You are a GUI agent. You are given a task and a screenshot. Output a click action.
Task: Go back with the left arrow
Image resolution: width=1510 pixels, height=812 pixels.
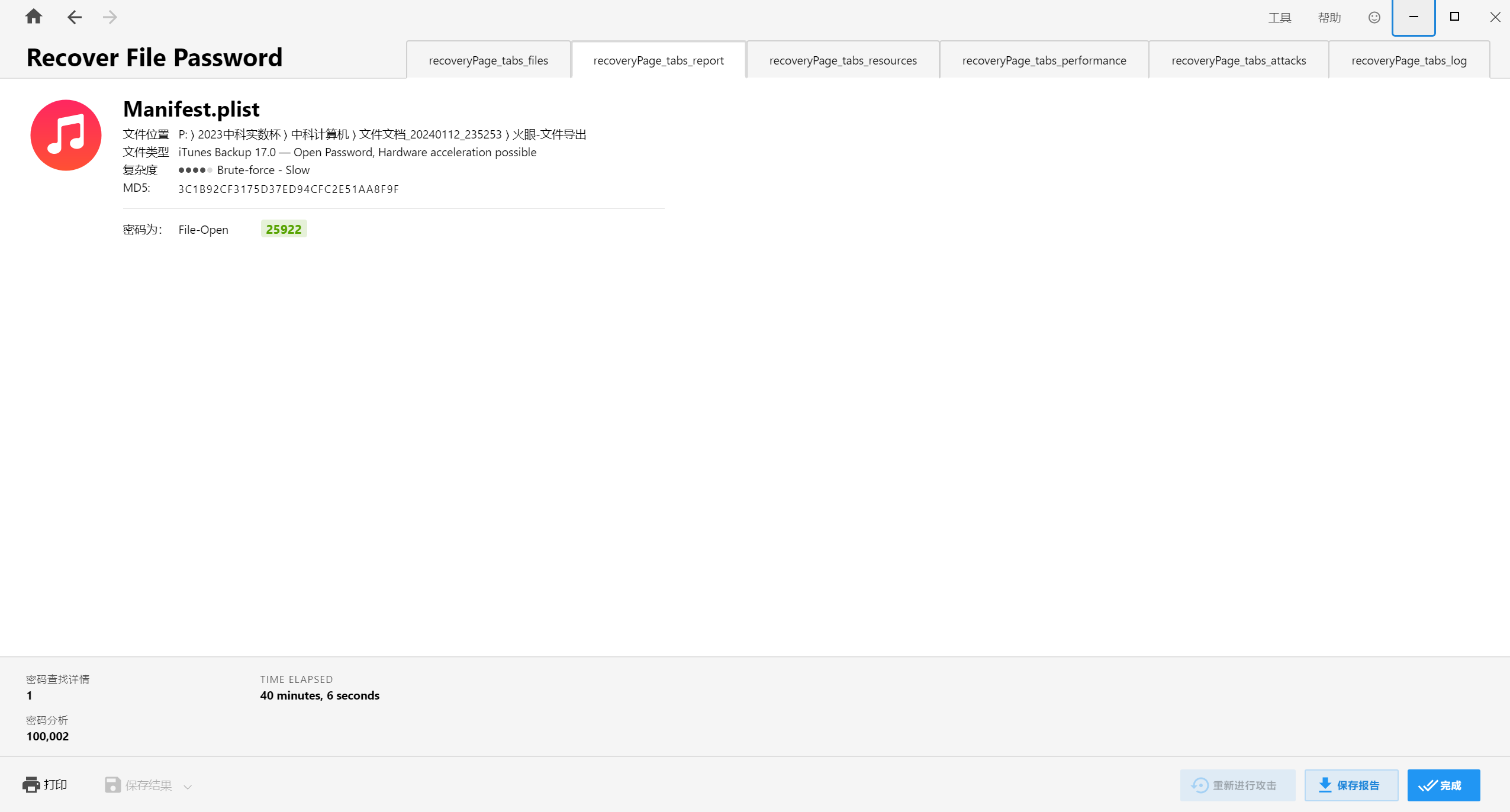pos(74,17)
